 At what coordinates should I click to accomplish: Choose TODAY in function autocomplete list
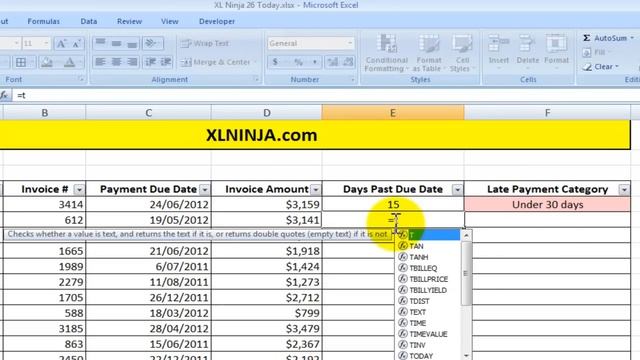[x=429, y=356]
